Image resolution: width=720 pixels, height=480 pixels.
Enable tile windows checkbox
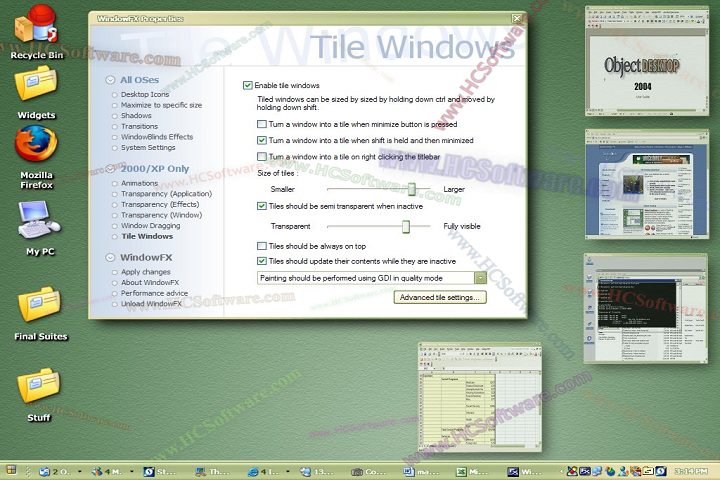248,85
